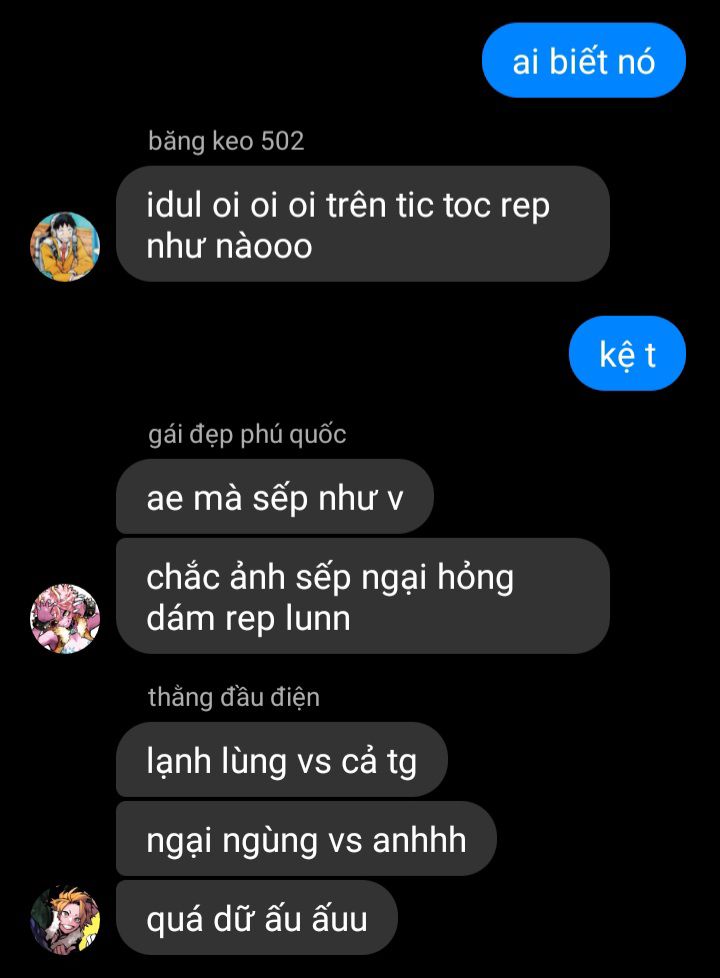Click the word 'anhhh' in the chat
This screenshot has width=720, height=978.
[x=419, y=839]
